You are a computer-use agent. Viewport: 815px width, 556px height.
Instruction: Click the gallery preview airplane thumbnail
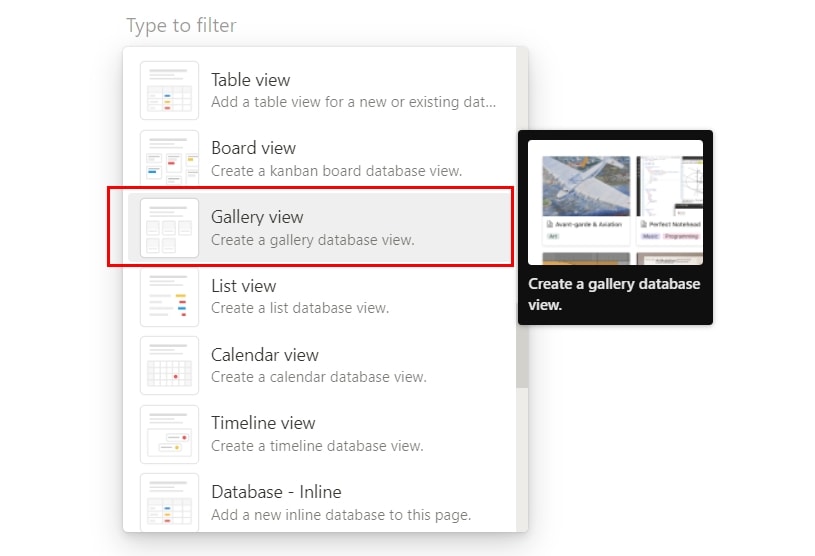click(x=586, y=186)
